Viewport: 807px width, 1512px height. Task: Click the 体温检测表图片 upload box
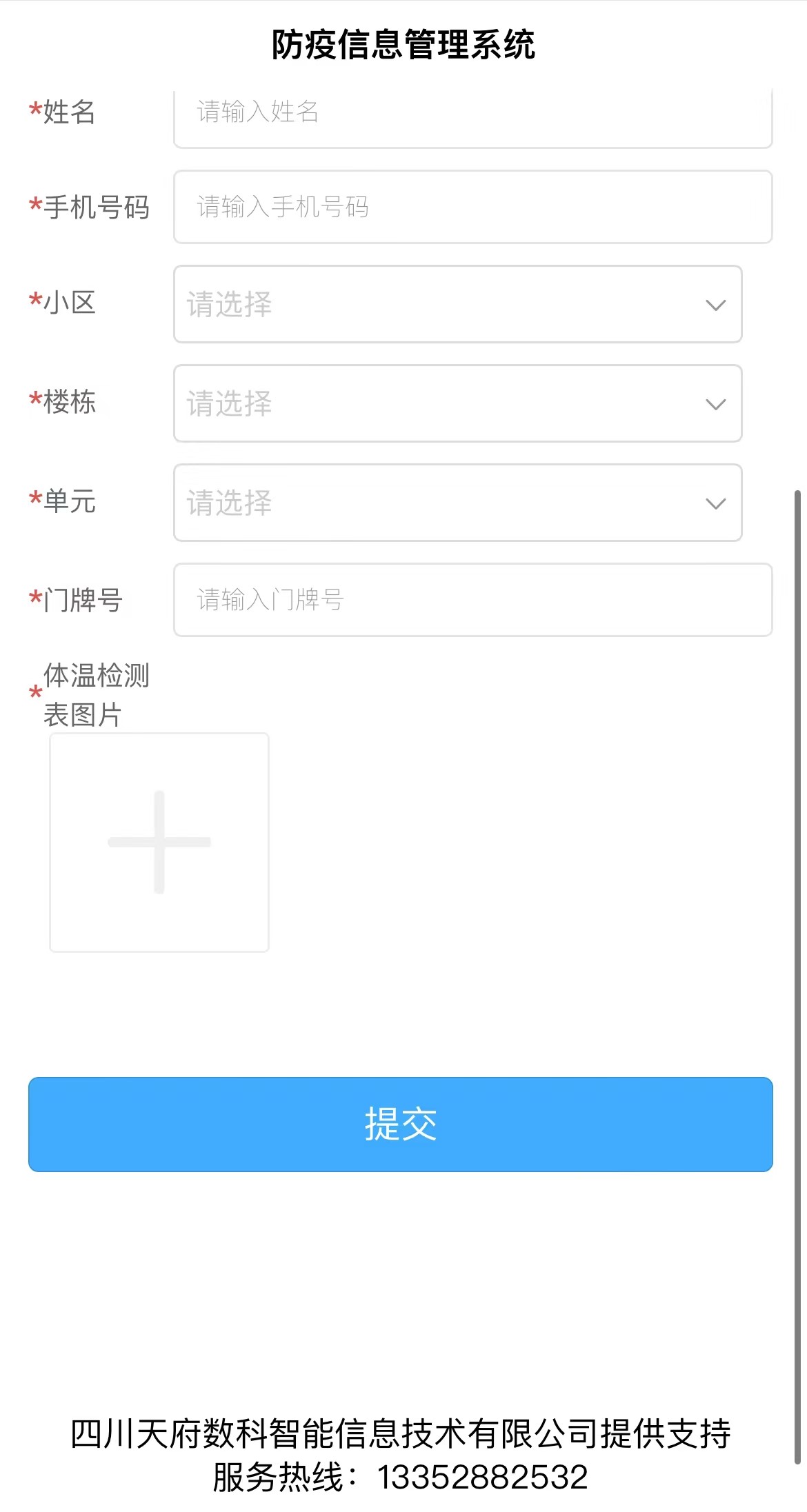[159, 843]
